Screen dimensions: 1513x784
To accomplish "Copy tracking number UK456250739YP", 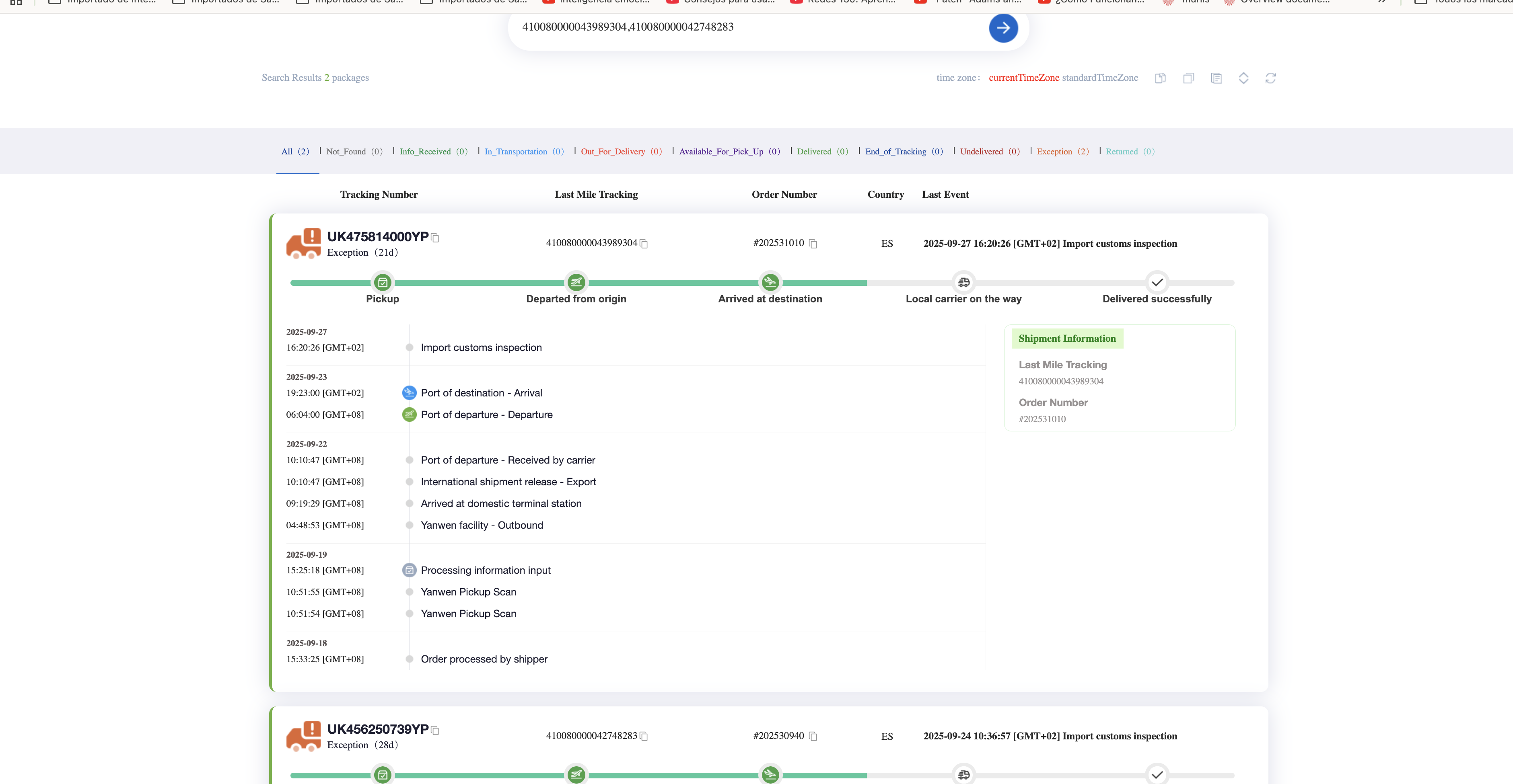I will [x=435, y=731].
